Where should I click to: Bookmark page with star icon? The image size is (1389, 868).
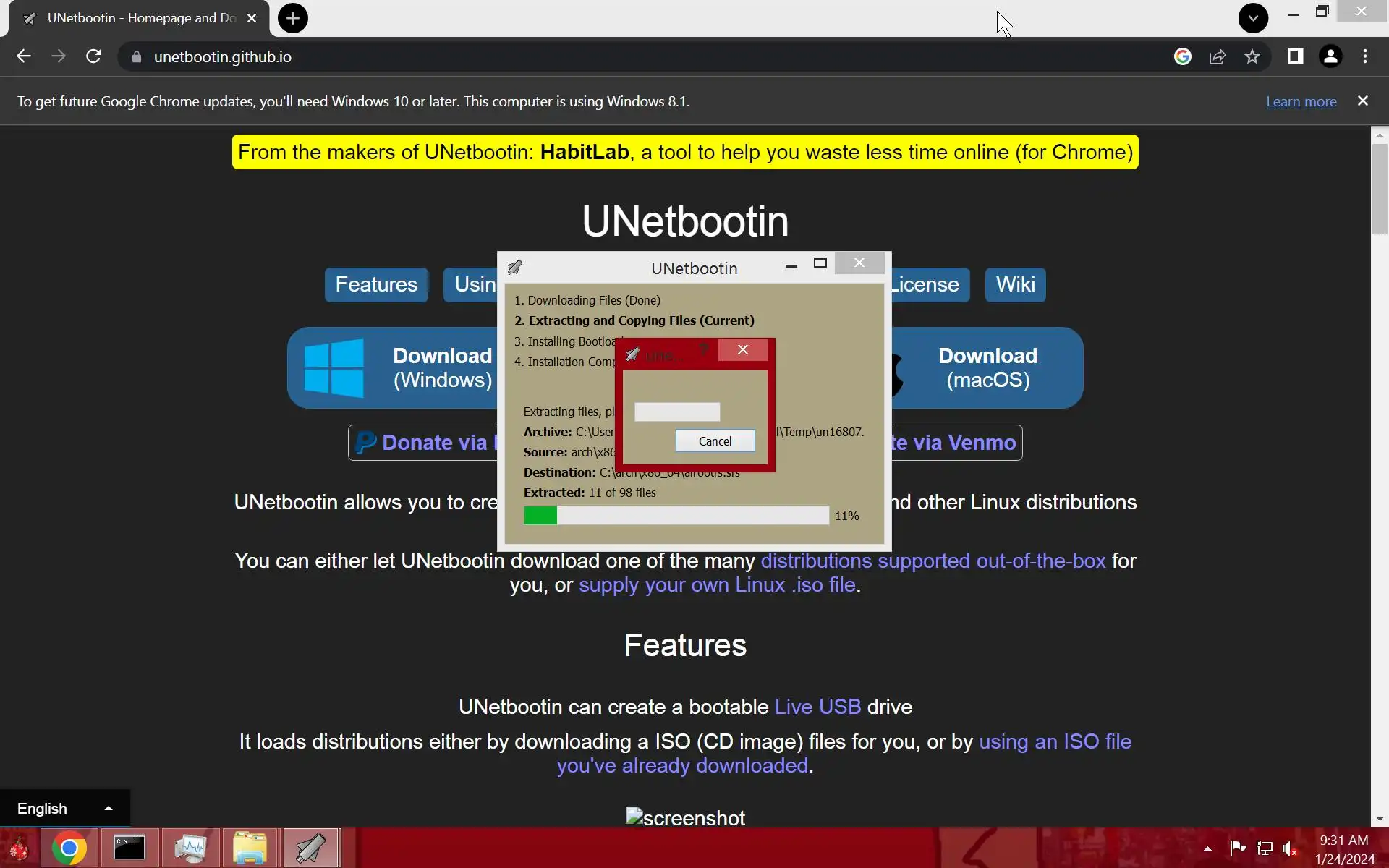point(1252,56)
